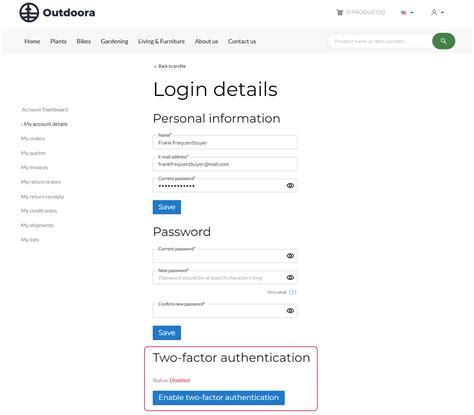Save the personal information form
The width and height of the screenshot is (474, 415).
(x=167, y=207)
